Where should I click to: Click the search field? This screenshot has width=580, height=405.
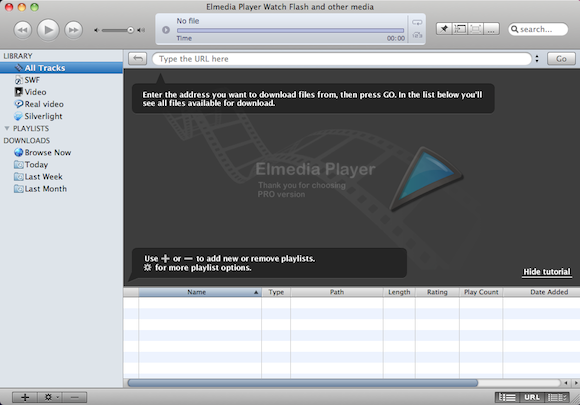point(538,29)
